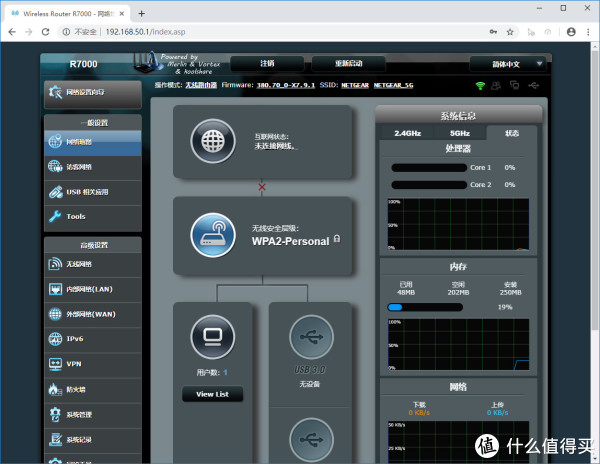Click the client count number 1
This screenshot has height=464, width=600.
click(225, 373)
